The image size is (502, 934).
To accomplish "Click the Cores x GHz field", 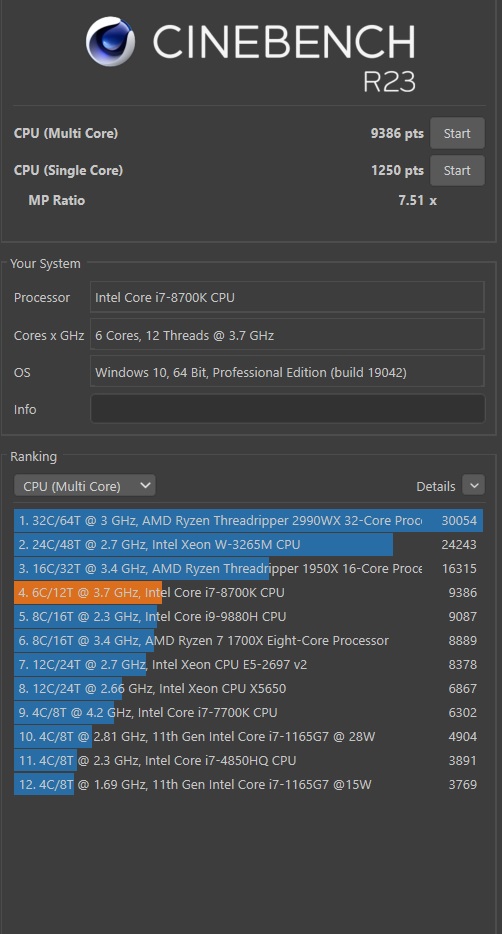I will (288, 335).
